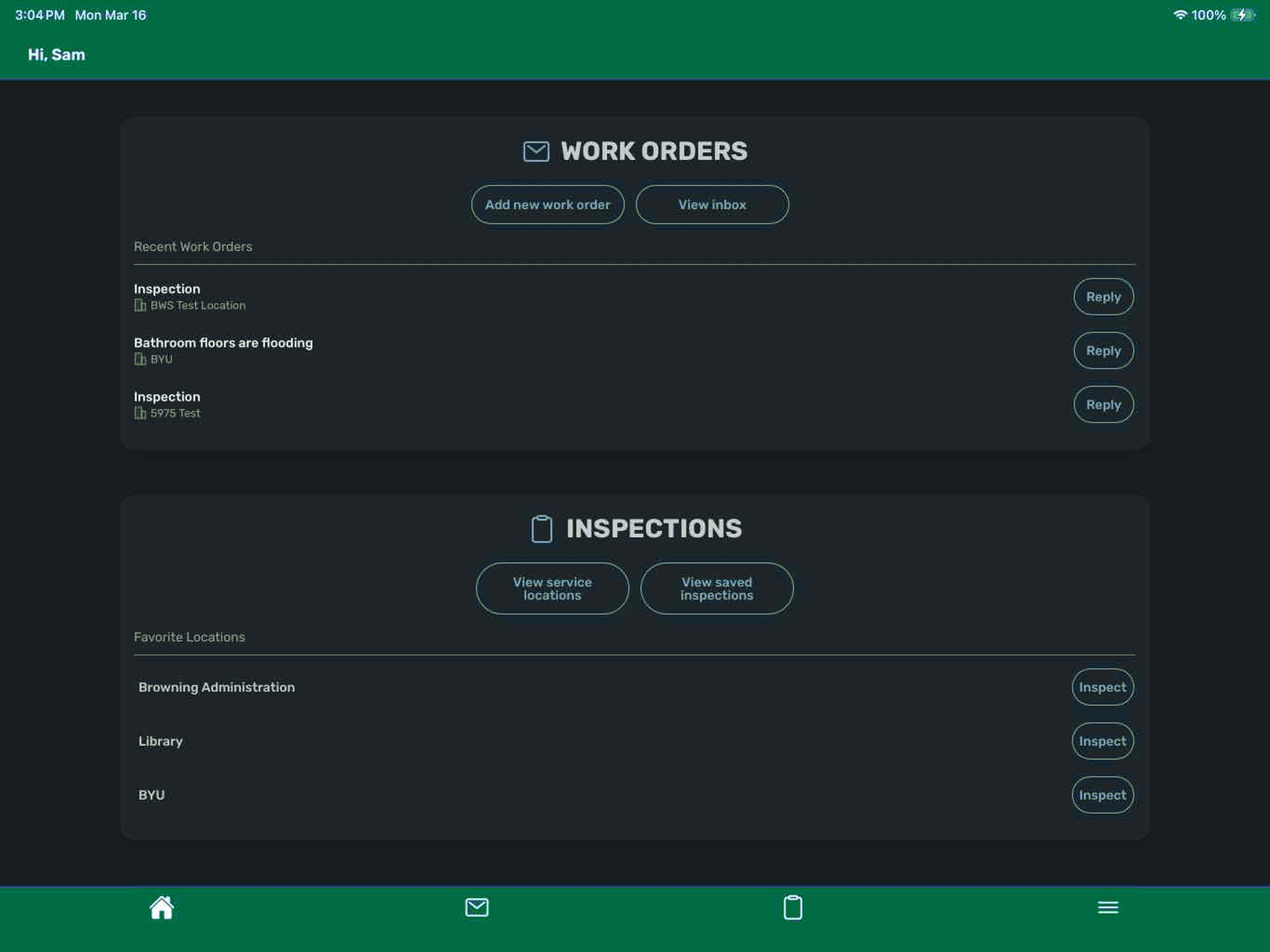This screenshot has width=1270, height=952.
Task: Select the BWS Test Location text
Action: [x=198, y=305]
